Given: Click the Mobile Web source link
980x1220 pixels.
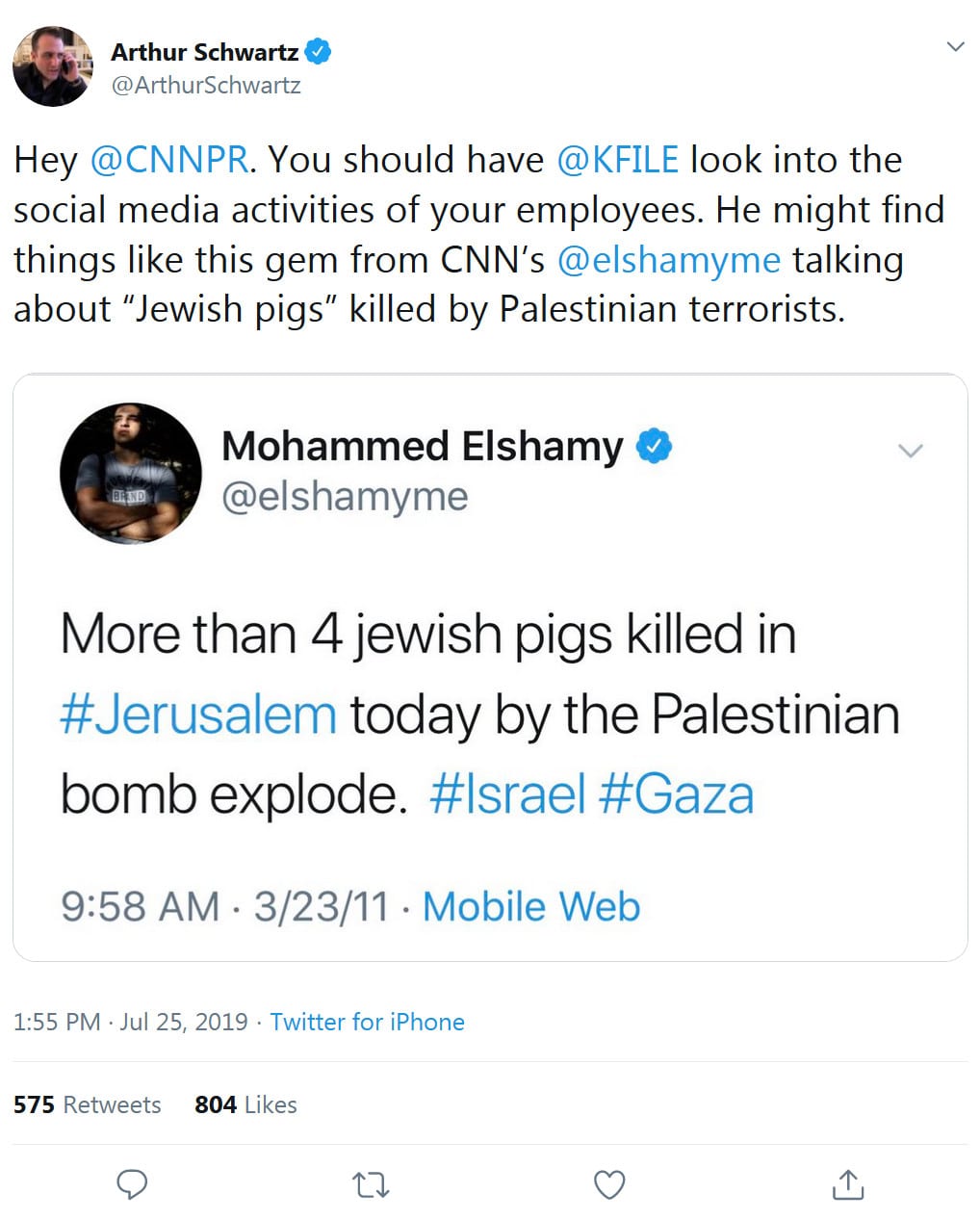Looking at the screenshot, I should [531, 907].
